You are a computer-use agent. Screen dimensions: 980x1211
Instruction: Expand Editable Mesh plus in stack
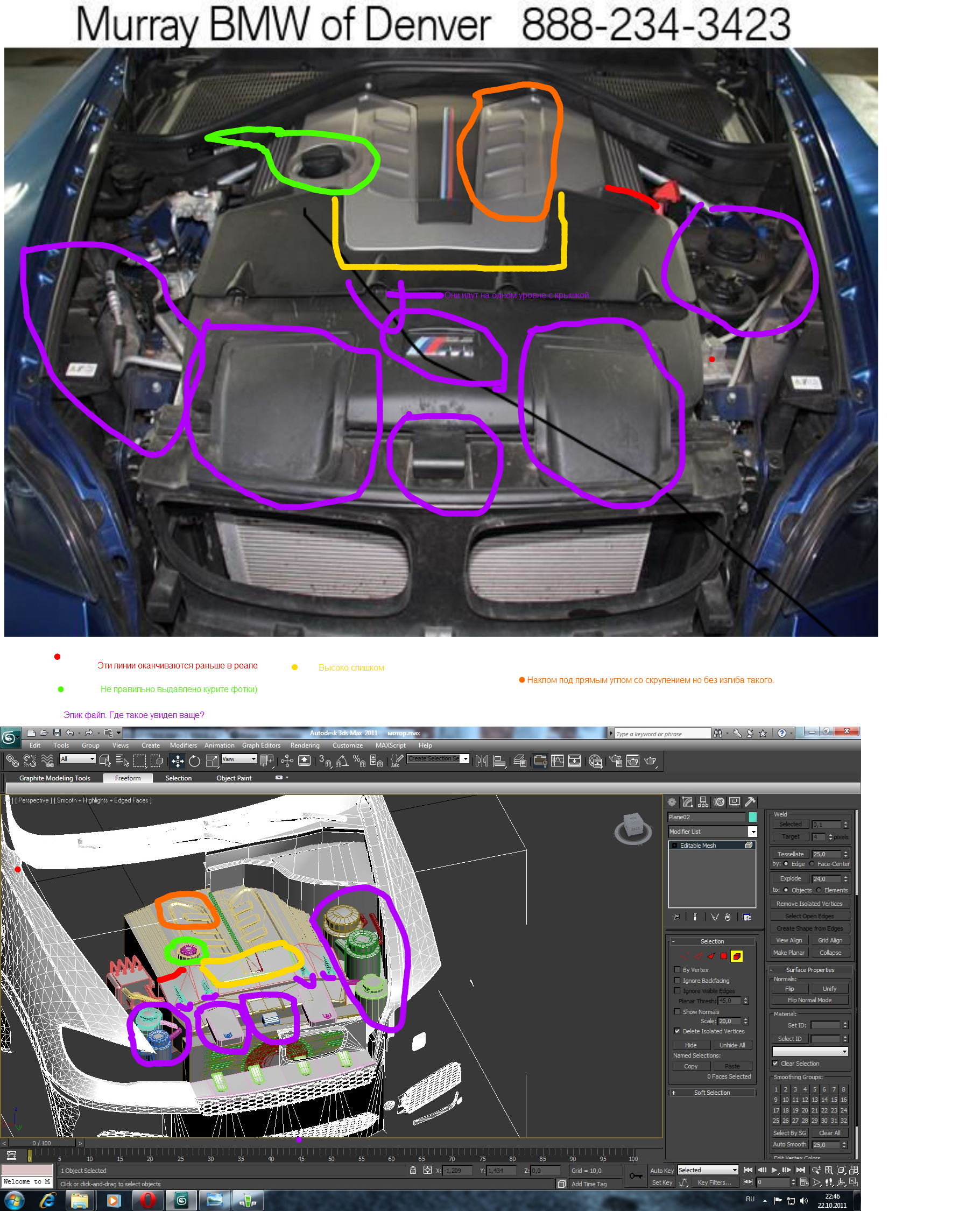pos(674,846)
